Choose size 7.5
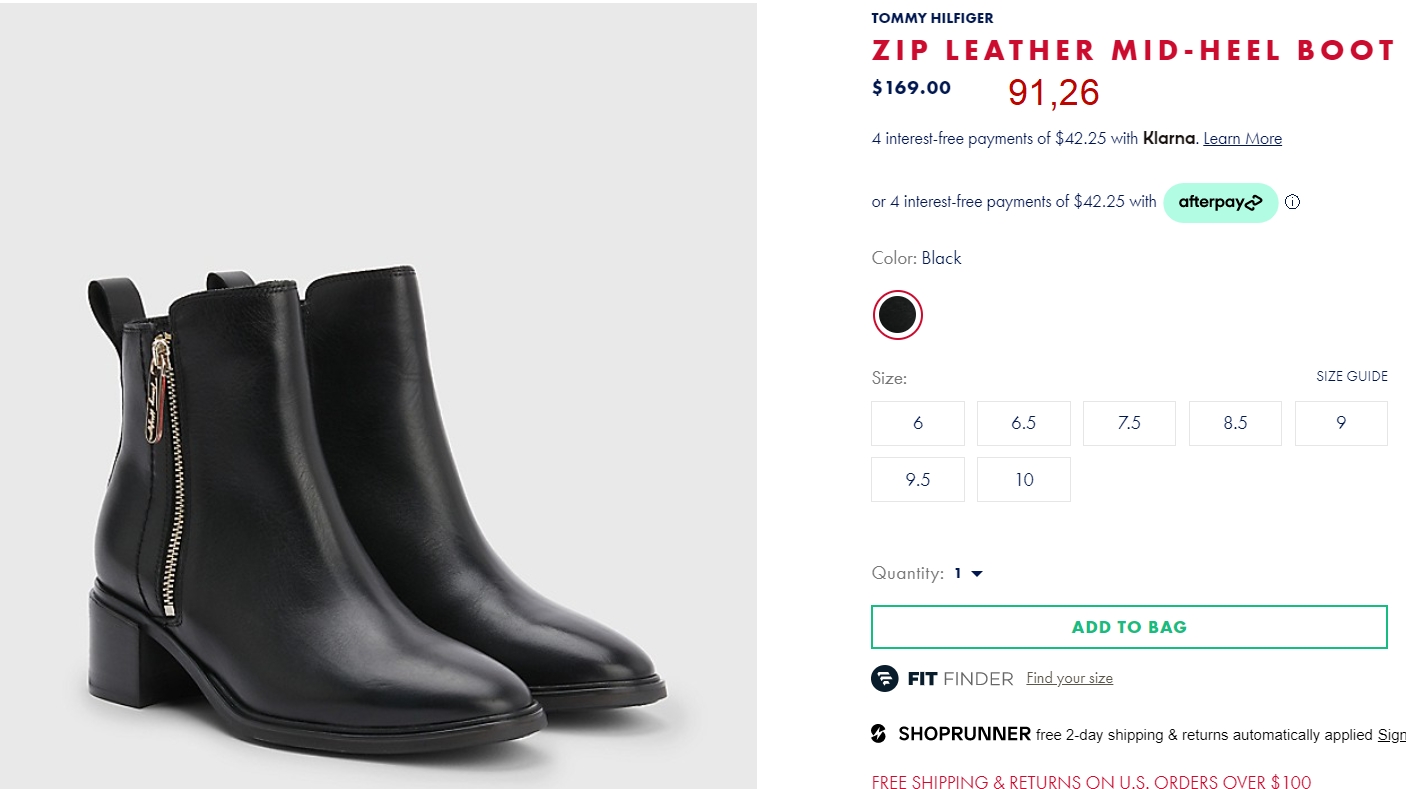The width and height of the screenshot is (1406, 789). (x=1129, y=423)
